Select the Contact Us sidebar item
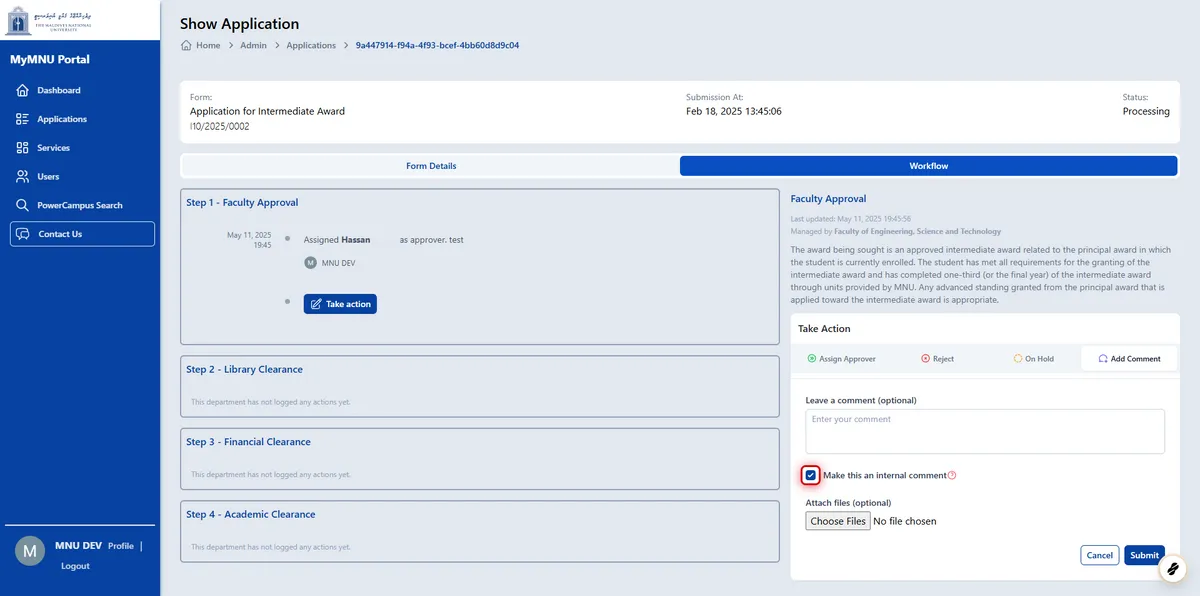 [x=82, y=234]
